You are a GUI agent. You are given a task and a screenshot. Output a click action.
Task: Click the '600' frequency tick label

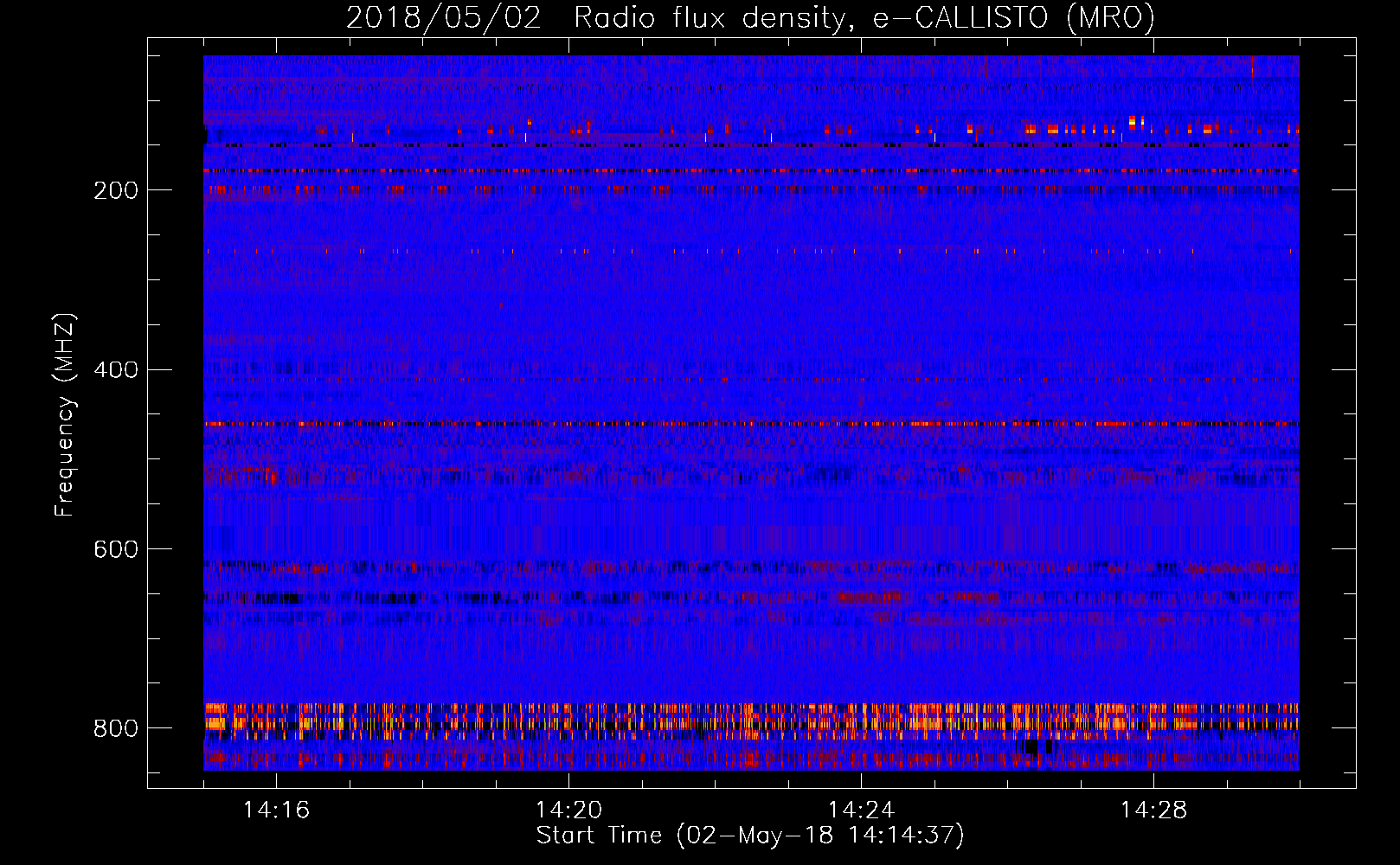click(x=115, y=549)
